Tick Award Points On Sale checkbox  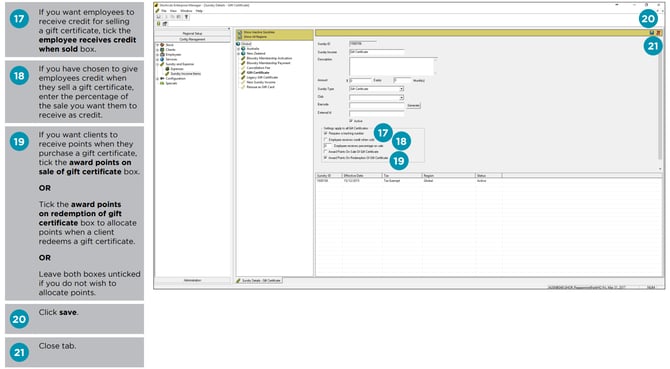[326, 152]
